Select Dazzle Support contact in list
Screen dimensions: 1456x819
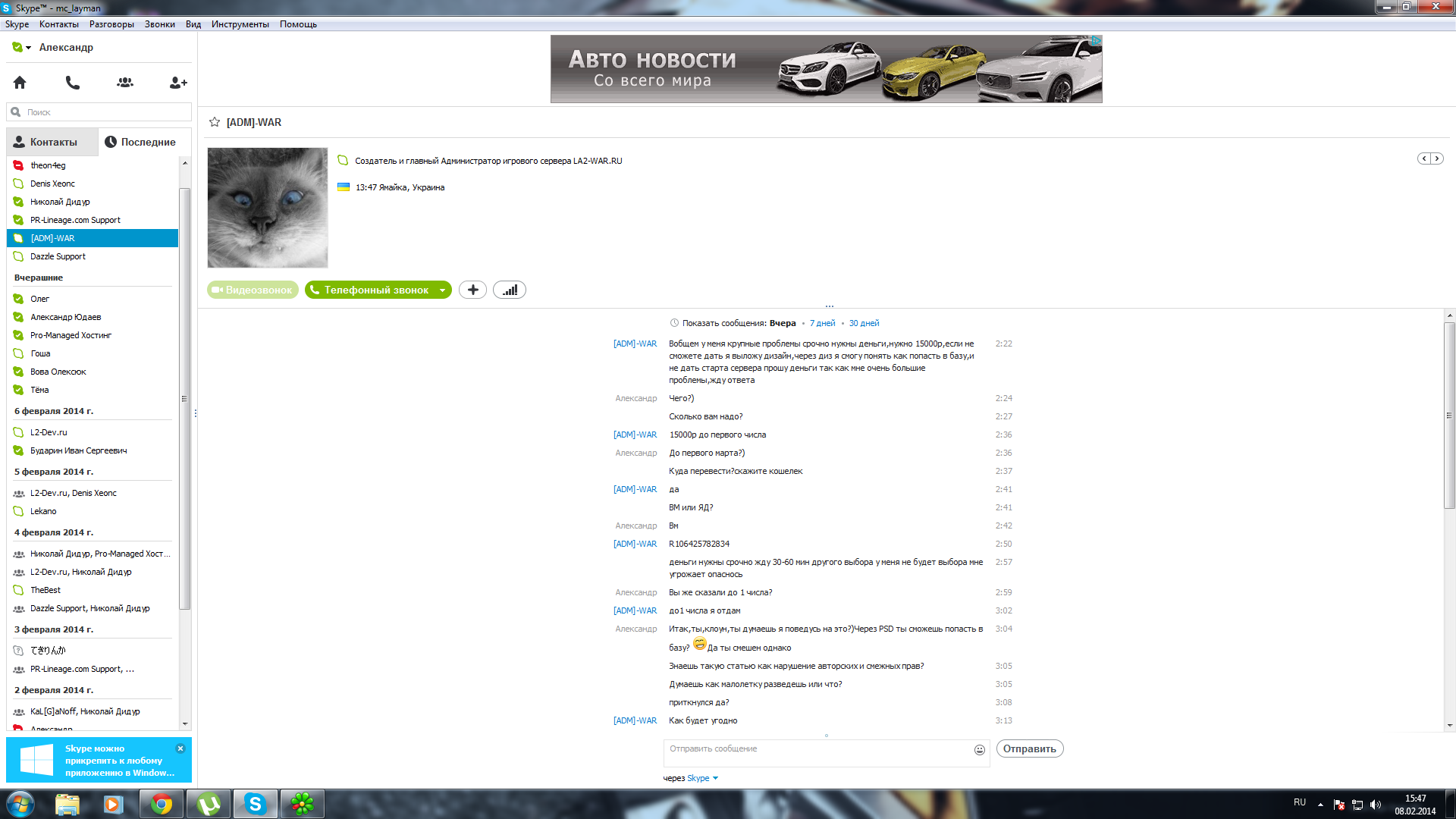(58, 256)
